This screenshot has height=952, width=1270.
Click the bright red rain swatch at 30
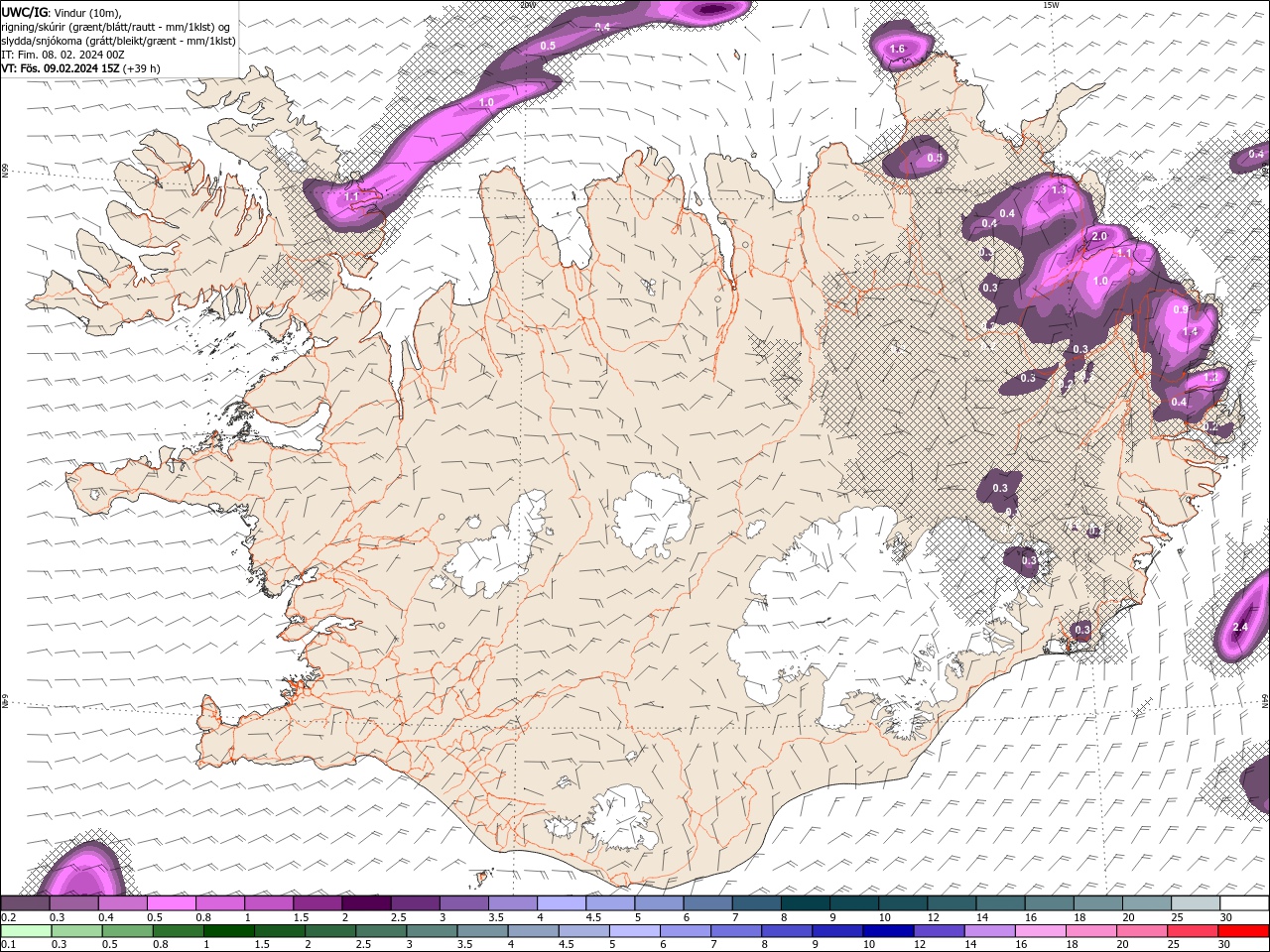[x=1243, y=931]
